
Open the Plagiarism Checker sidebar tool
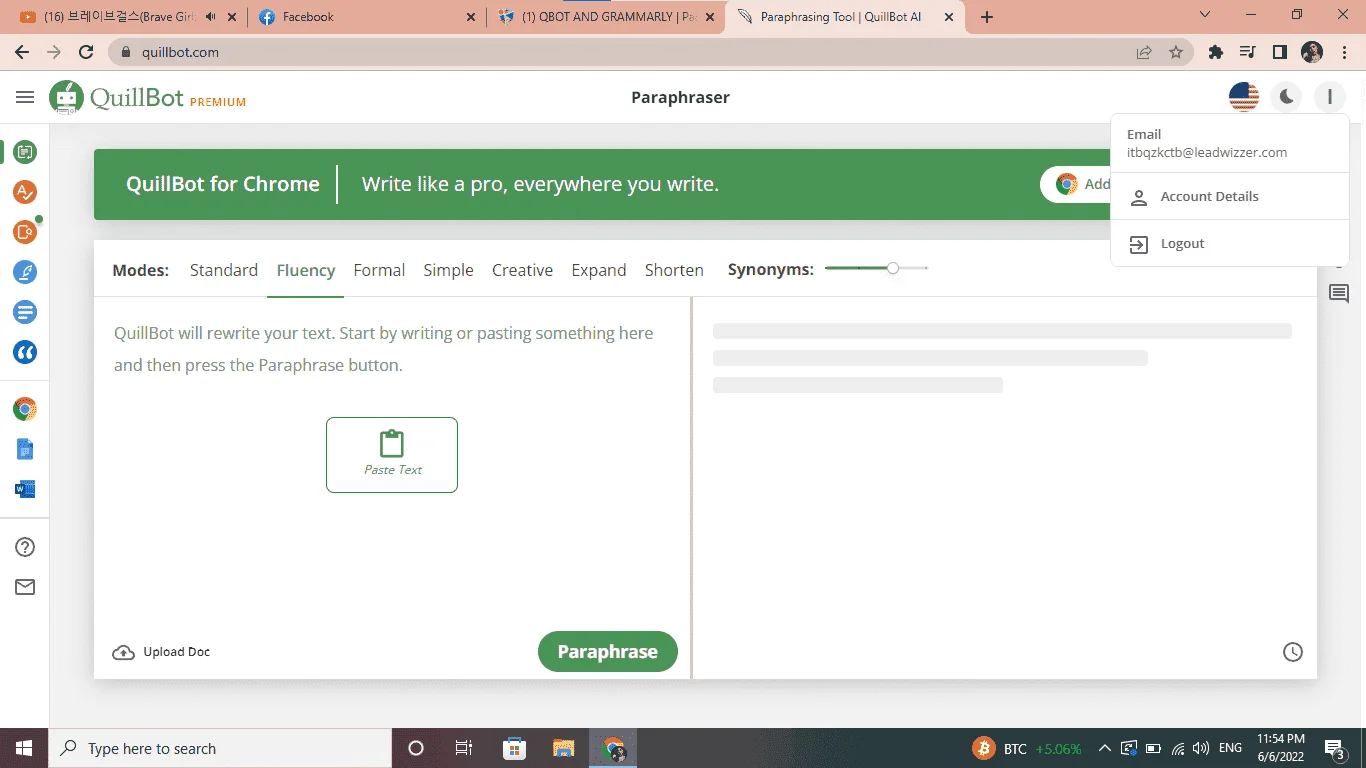25,232
